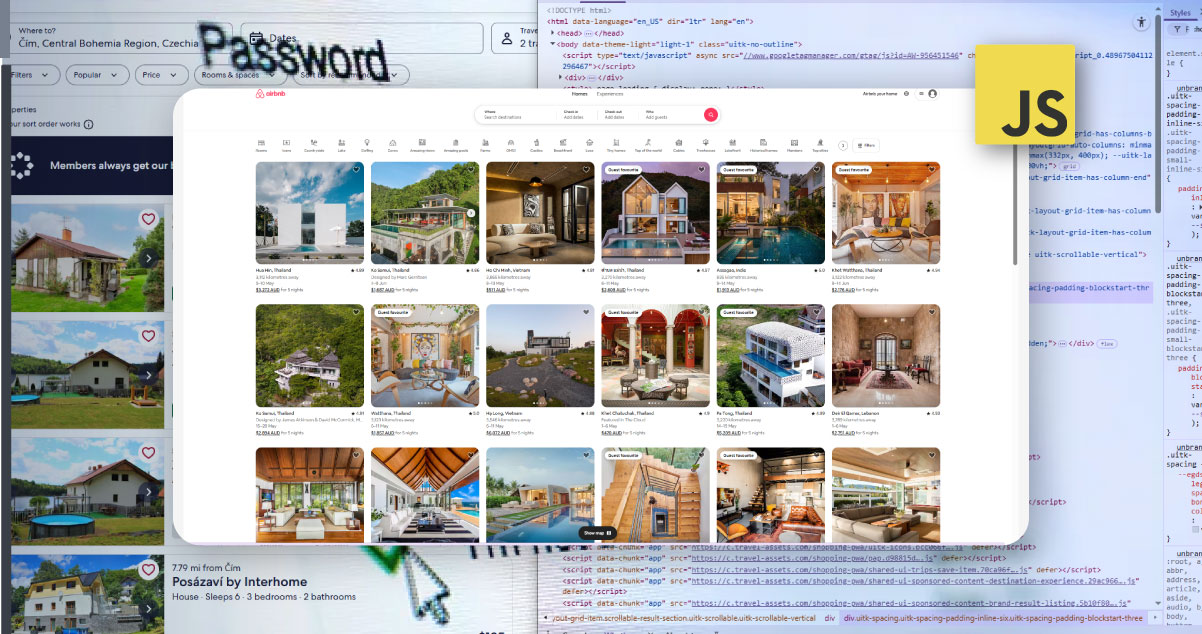
Task: Select the Castles category icon
Action: (x=534, y=143)
